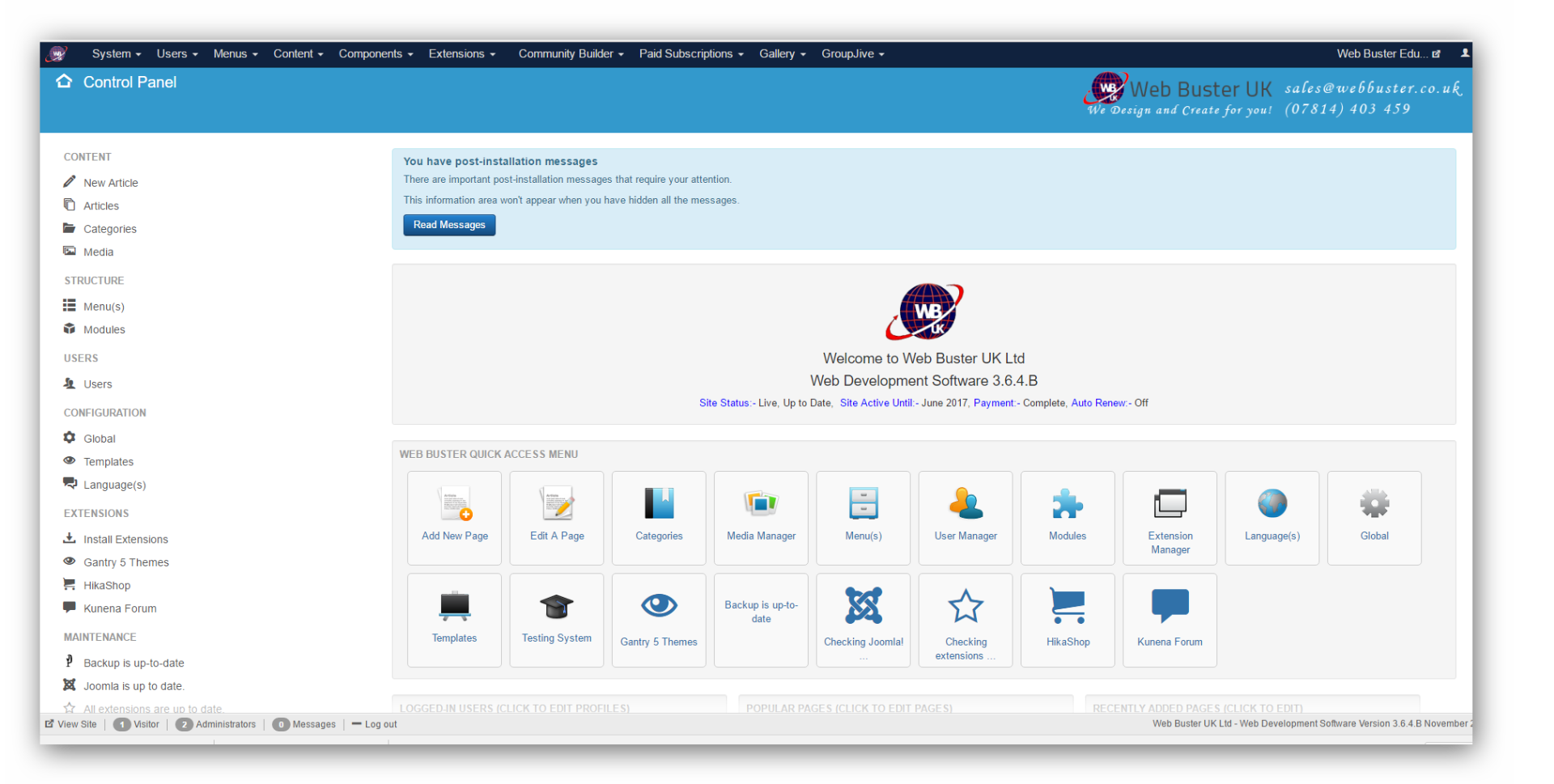Image resolution: width=1554 pixels, height=784 pixels.
Task: Open the Web Buster Edu site link
Action: 1388,53
